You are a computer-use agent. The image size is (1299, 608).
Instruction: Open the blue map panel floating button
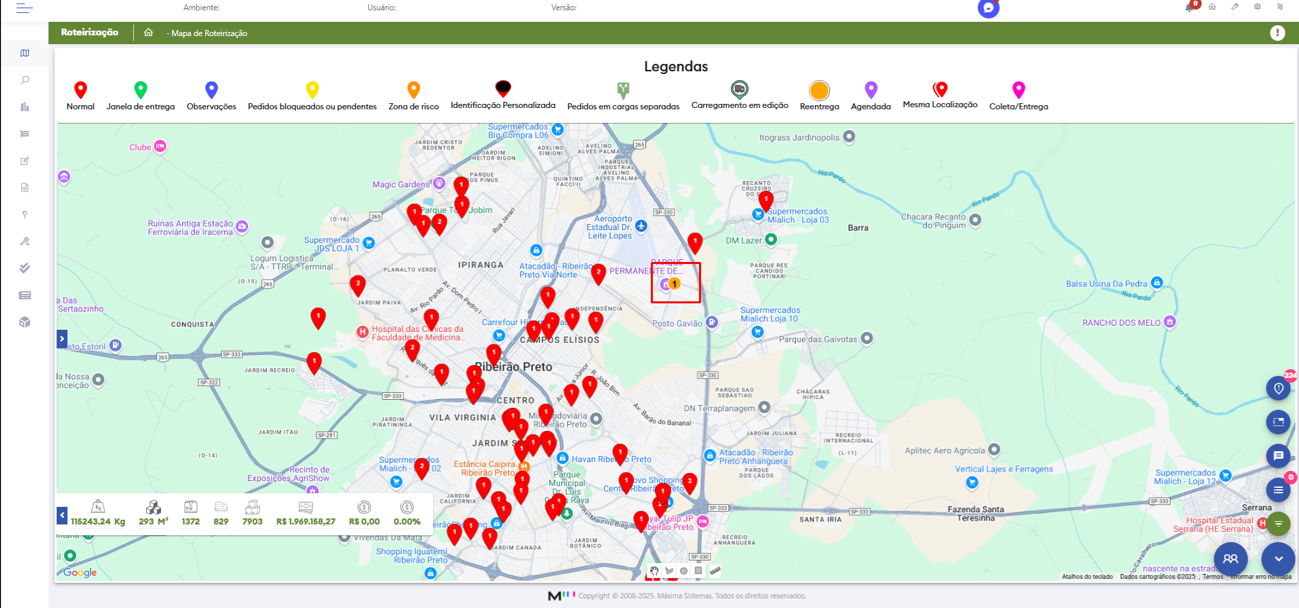click(1278, 422)
